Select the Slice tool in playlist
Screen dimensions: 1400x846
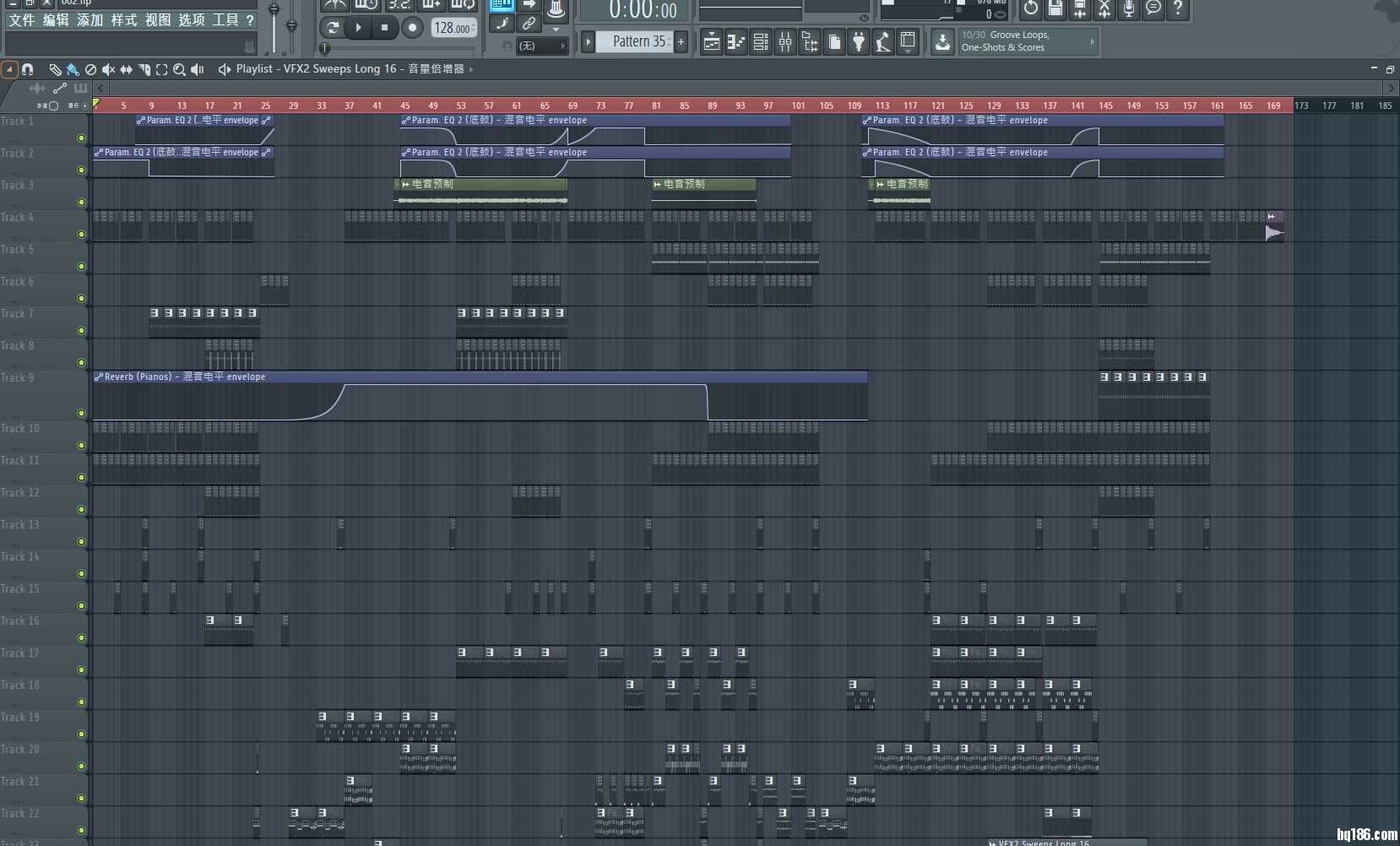(x=144, y=69)
